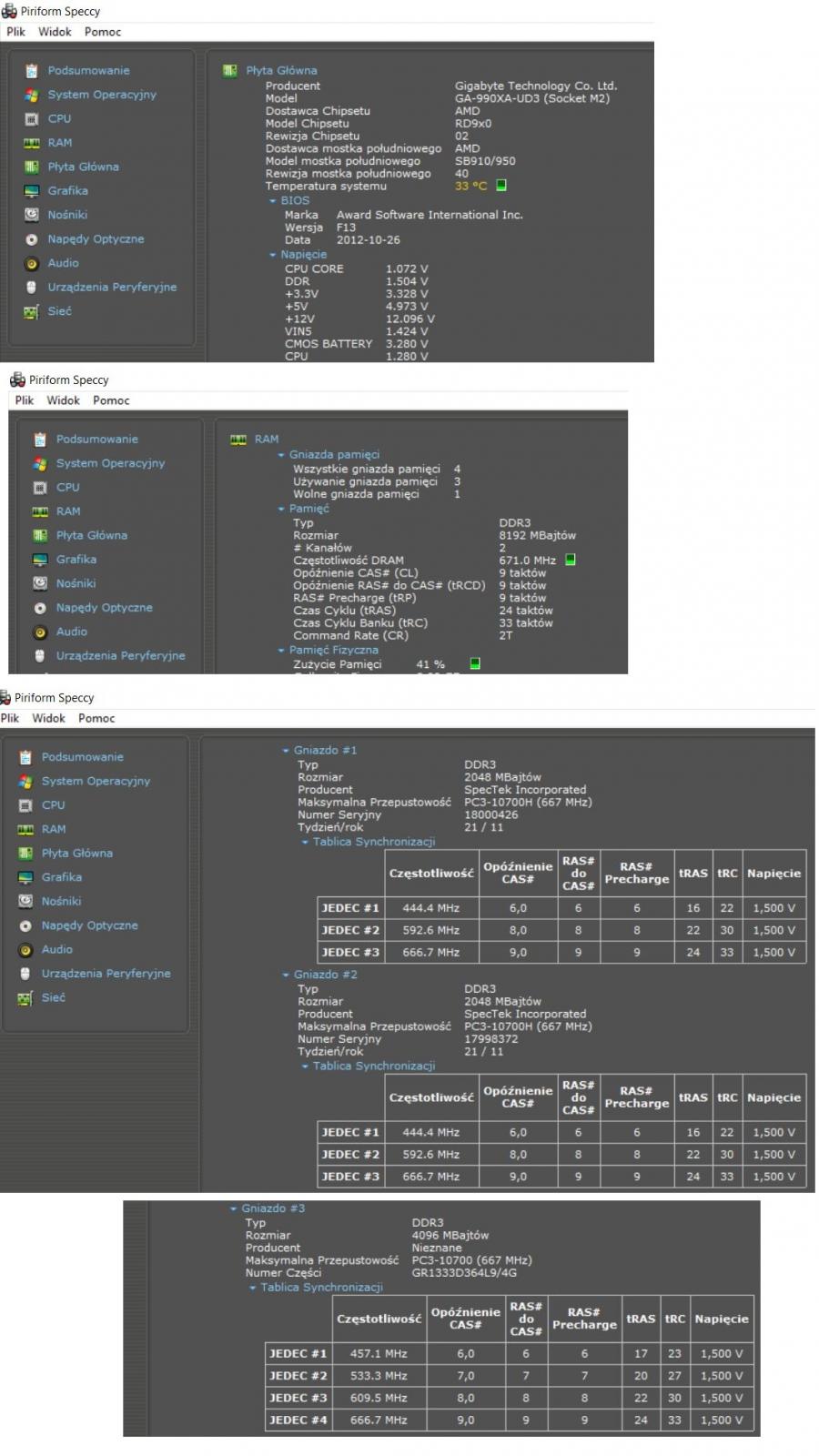
Task: Click BIOS date 2012-10-26
Action: coord(369,240)
